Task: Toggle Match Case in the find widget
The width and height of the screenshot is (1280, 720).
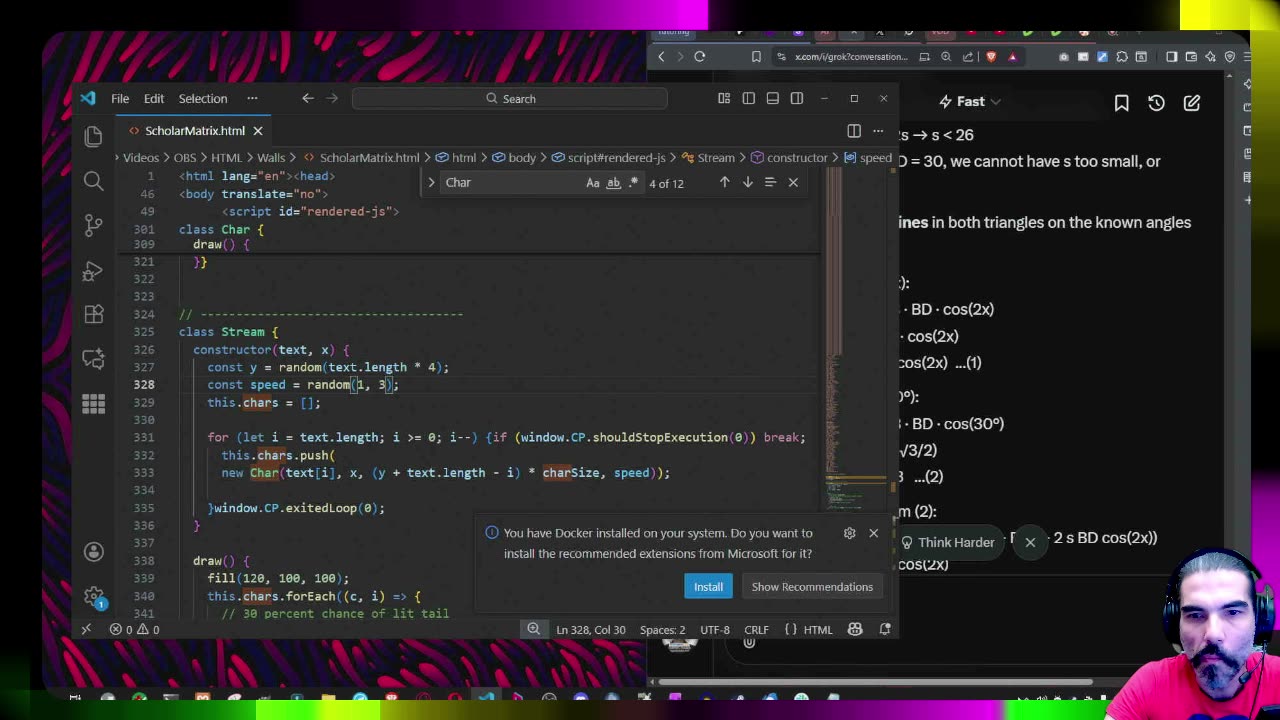Action: coord(593,182)
